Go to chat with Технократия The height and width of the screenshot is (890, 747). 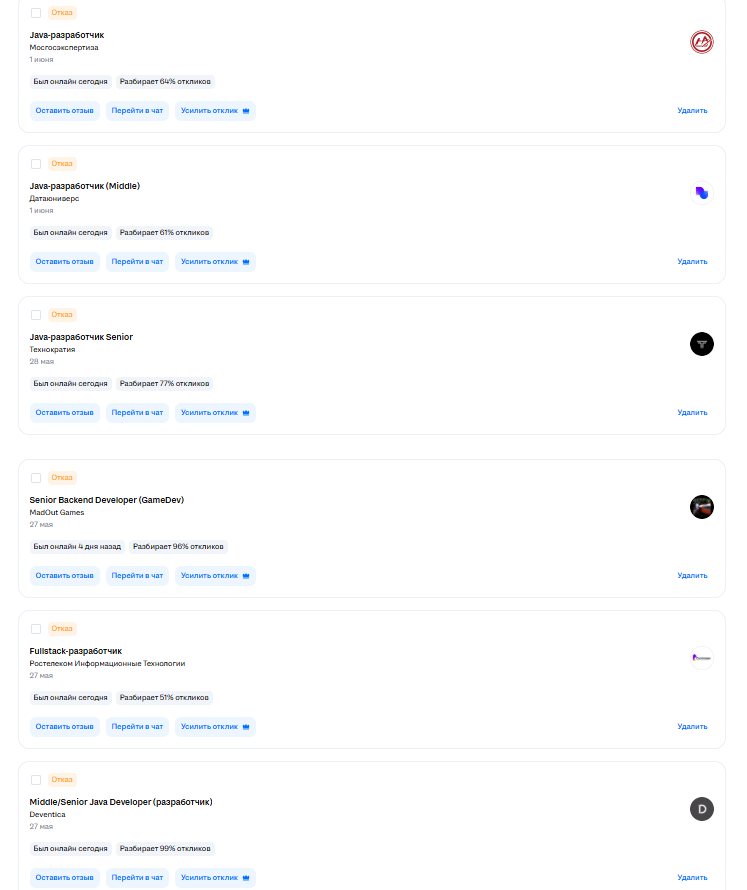click(137, 413)
